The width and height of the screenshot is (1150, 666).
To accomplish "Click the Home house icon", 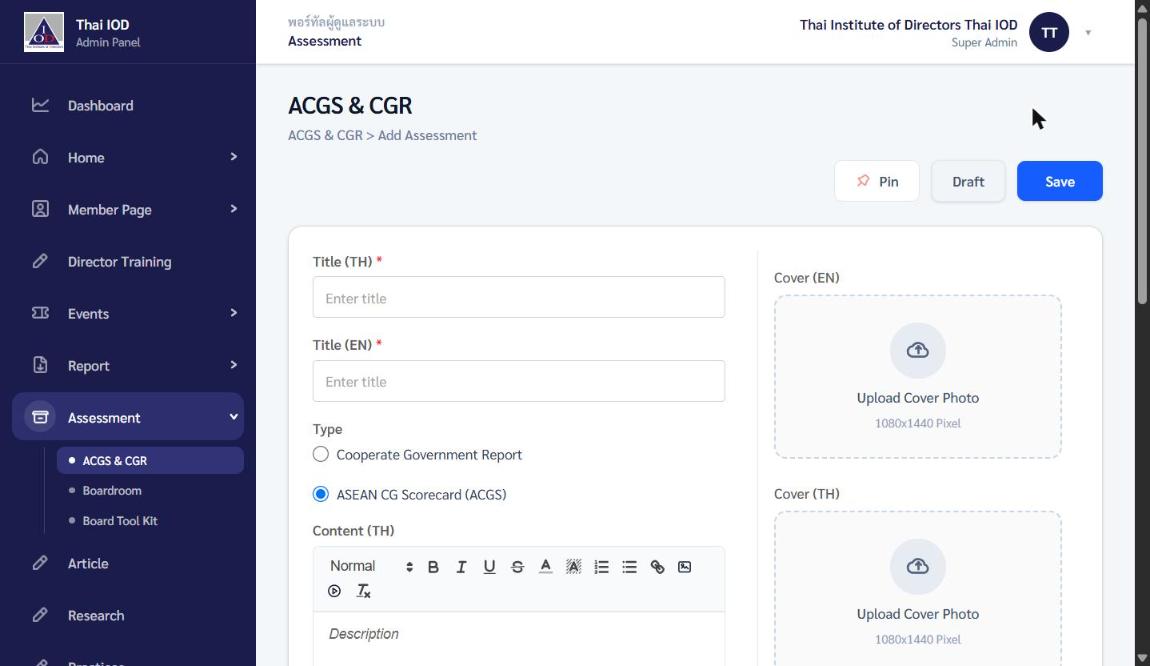I will click(40, 157).
